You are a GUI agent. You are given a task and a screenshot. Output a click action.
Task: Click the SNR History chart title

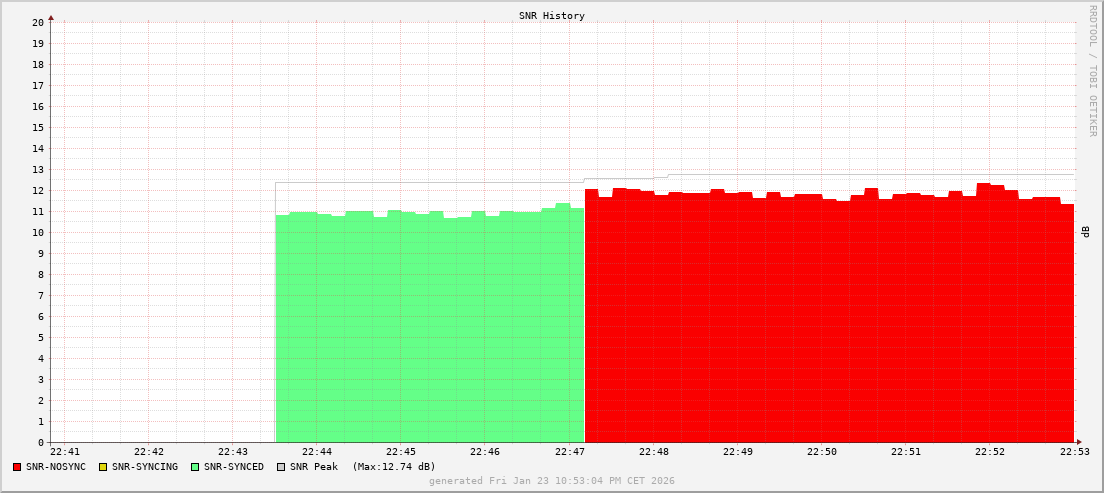pyautogui.click(x=552, y=16)
